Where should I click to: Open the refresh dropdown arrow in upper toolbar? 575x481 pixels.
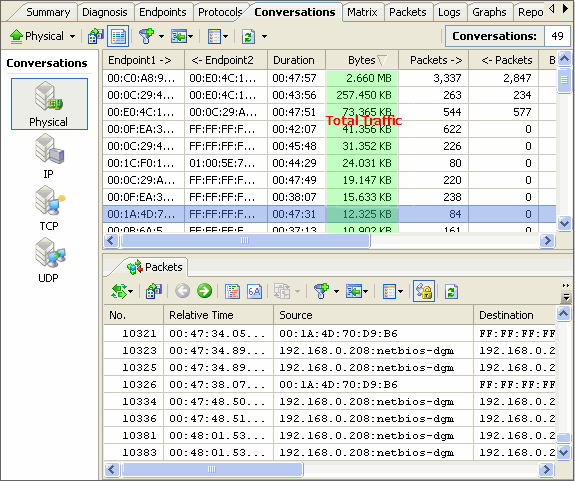pos(264,37)
